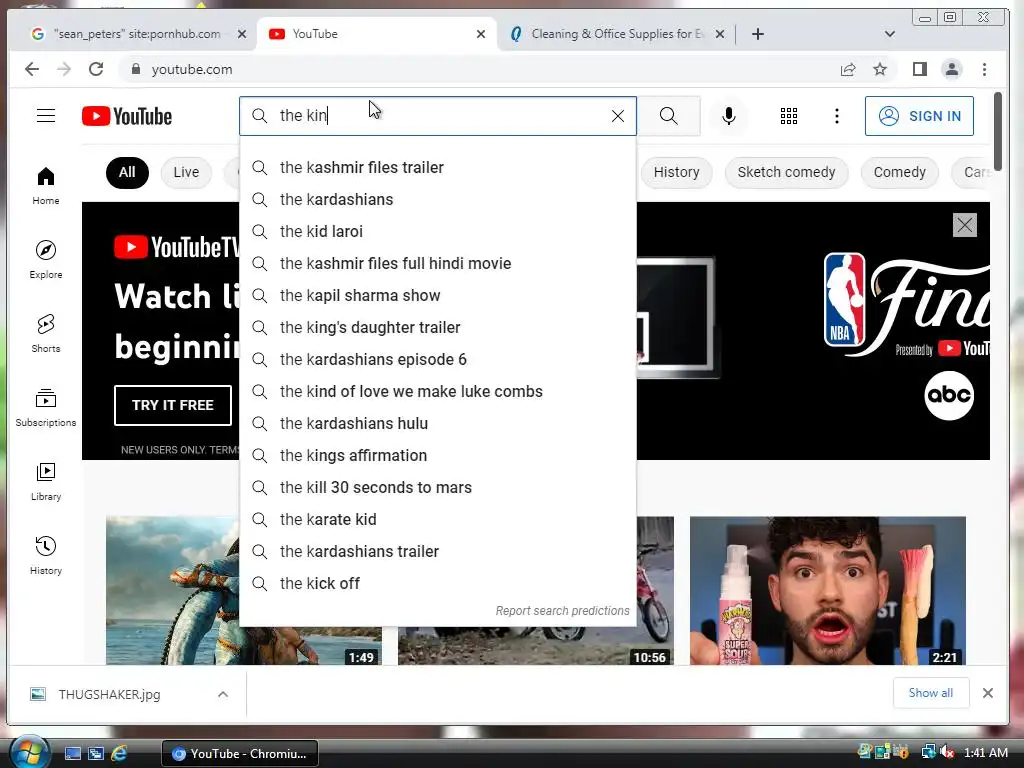Switch to Cleaning & Office Supplies tab

tap(617, 34)
